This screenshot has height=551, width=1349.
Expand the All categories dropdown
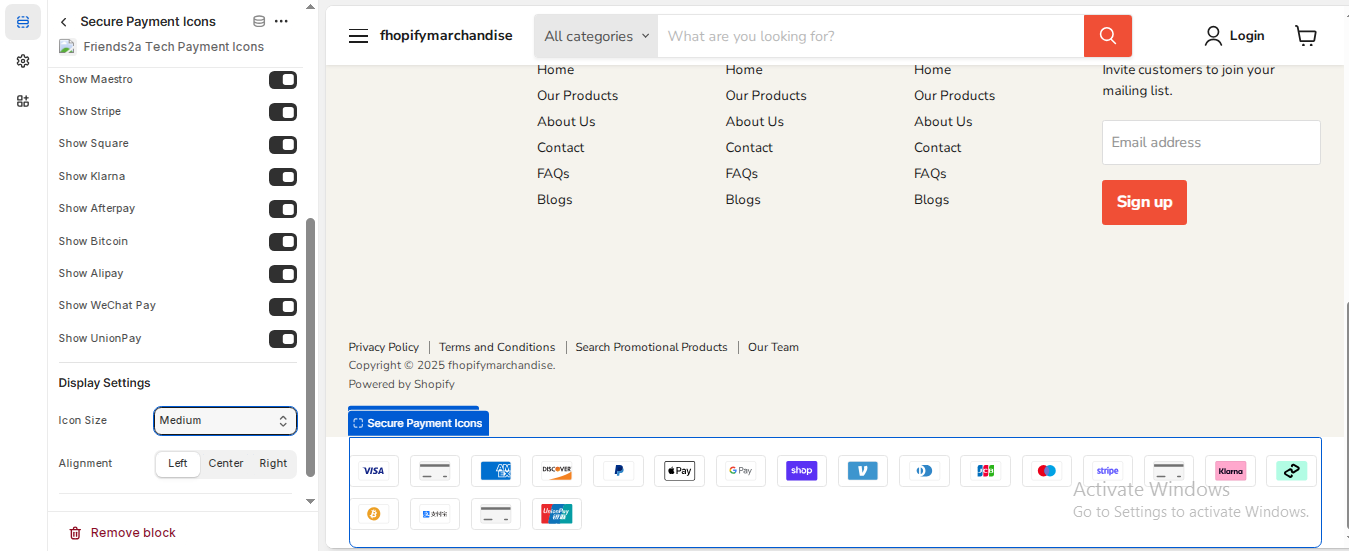pos(596,36)
